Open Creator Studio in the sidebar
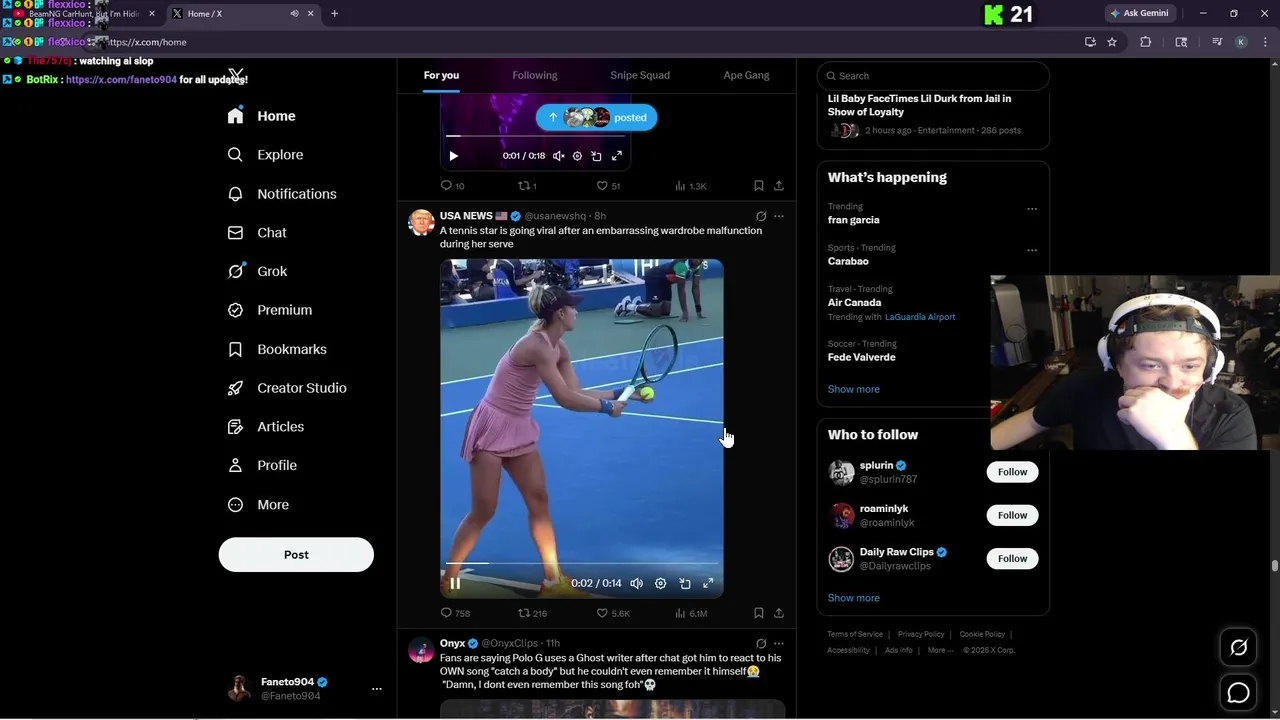 287,388
